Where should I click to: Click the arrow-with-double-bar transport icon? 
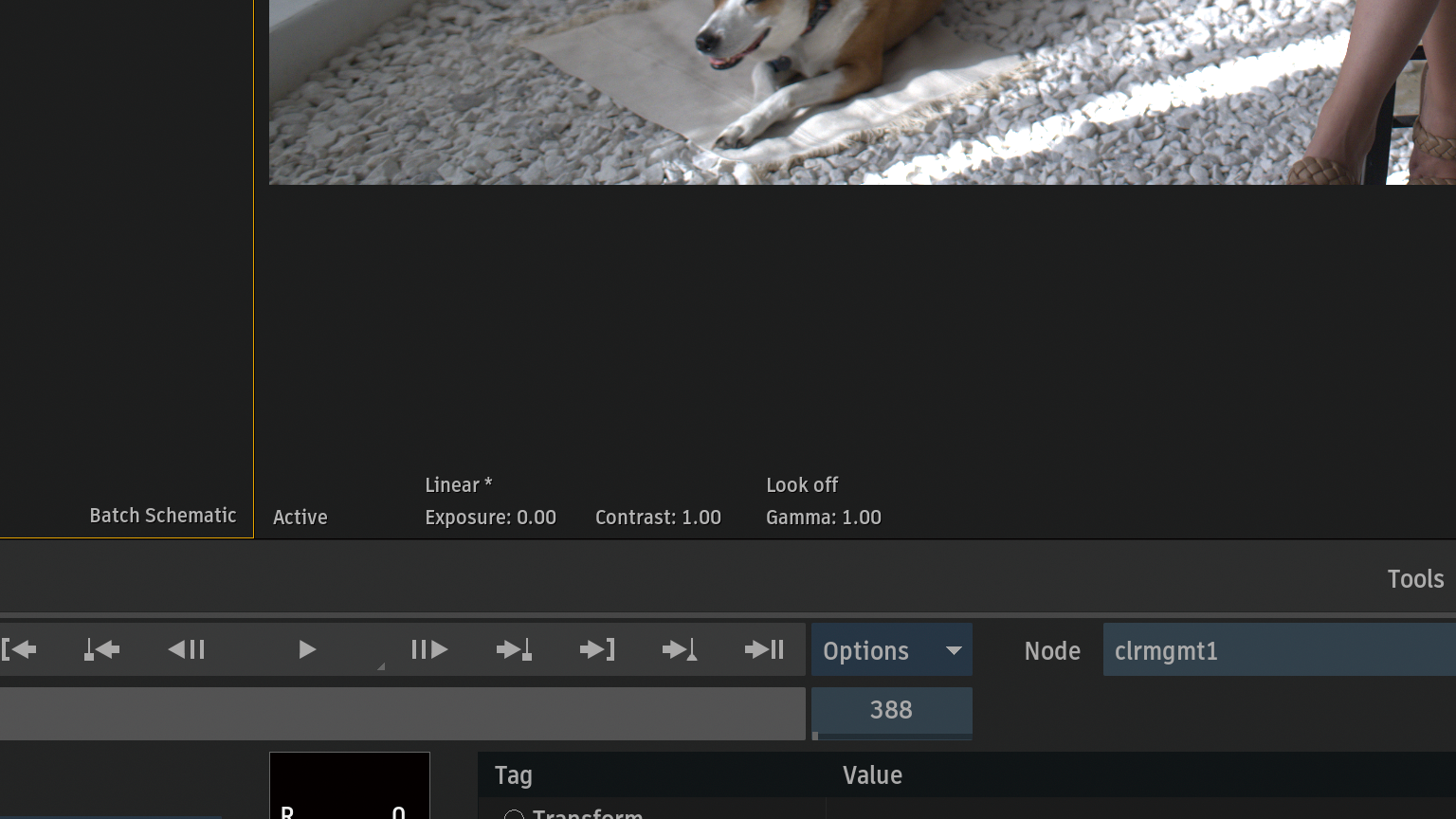pyautogui.click(x=764, y=649)
